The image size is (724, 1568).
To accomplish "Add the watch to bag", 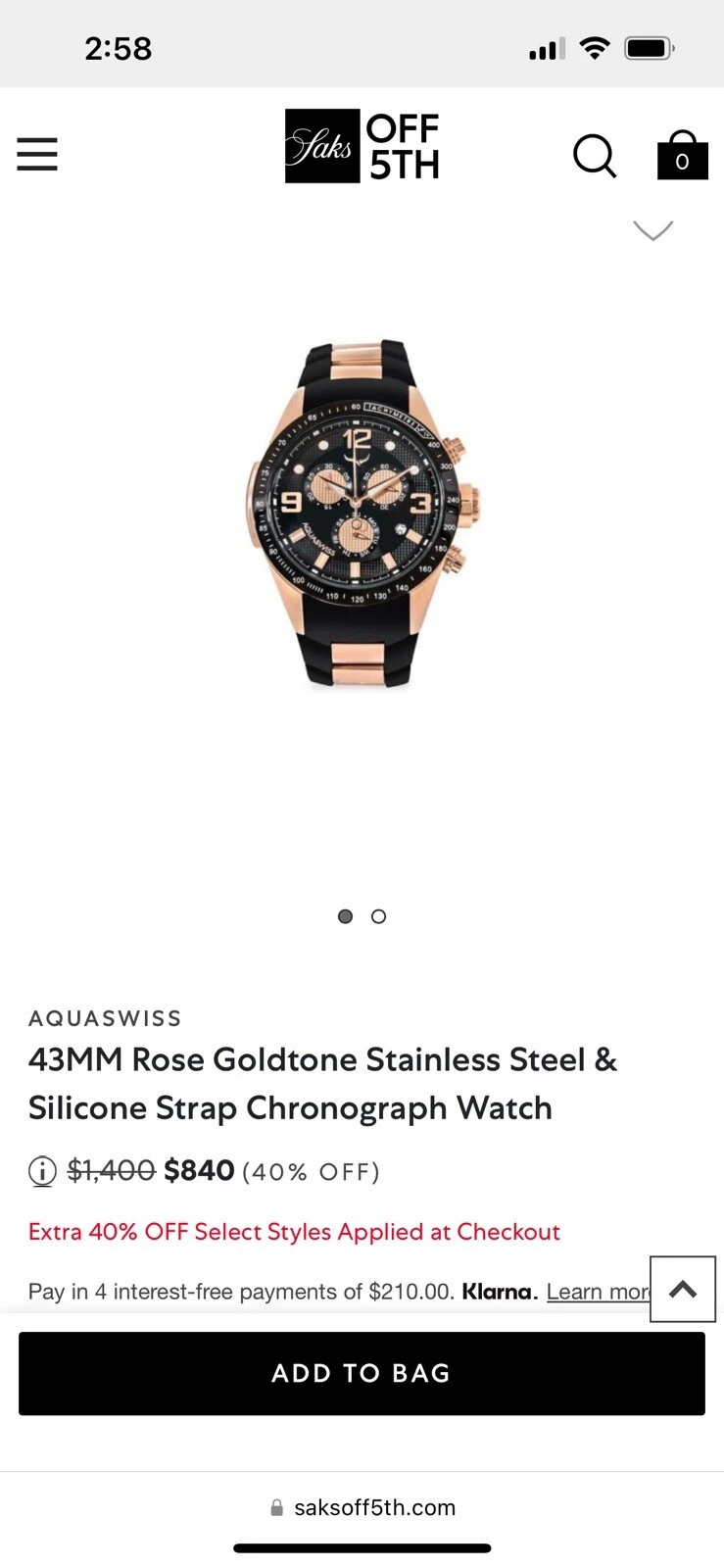I will pyautogui.click(x=362, y=1373).
